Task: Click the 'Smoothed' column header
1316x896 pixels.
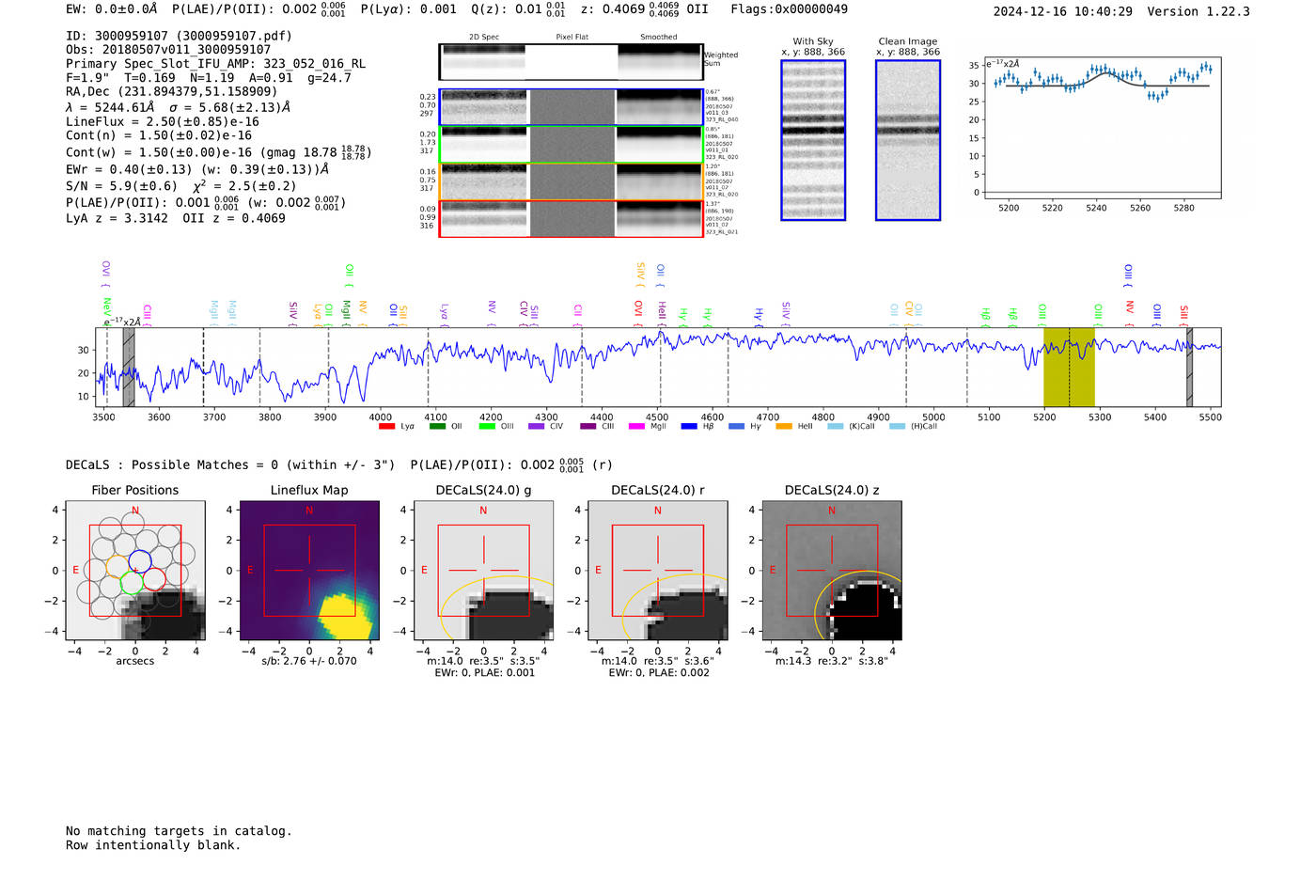Action: coord(658,38)
